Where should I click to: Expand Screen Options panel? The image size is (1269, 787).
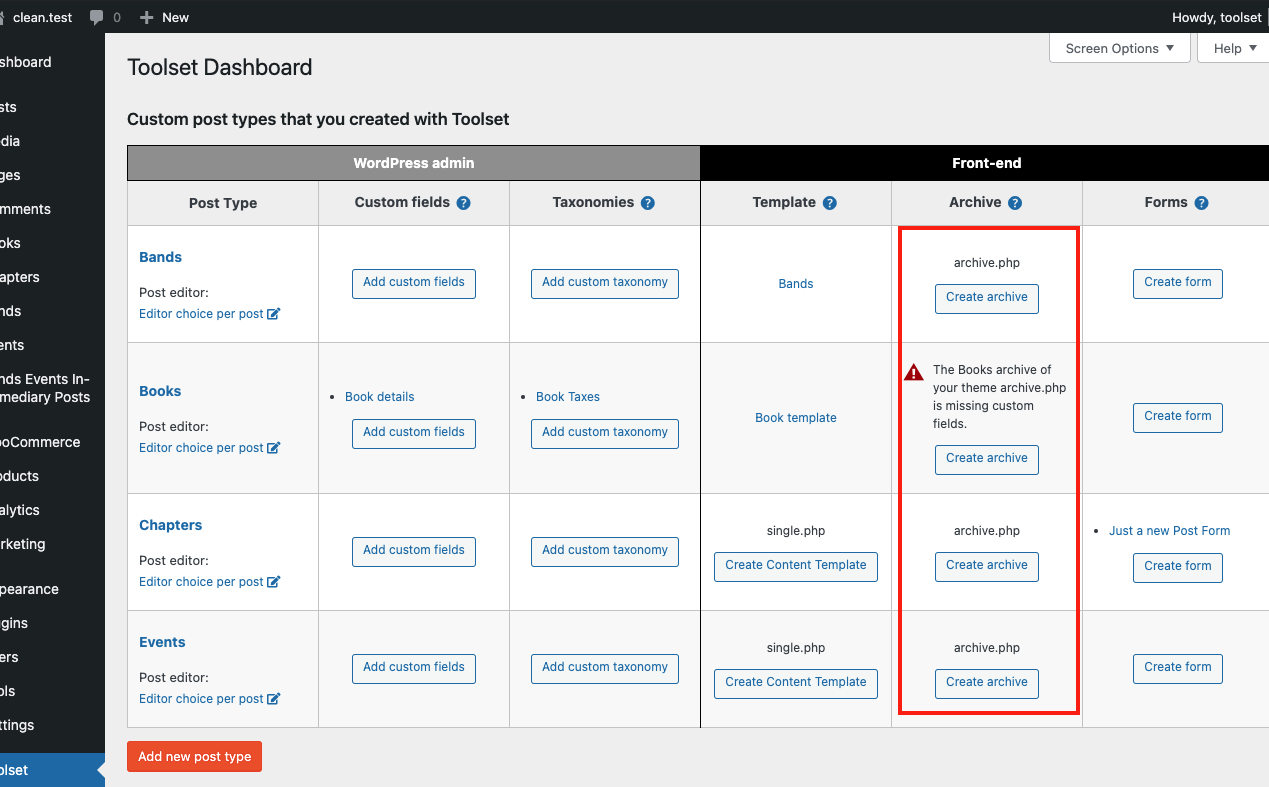tap(1120, 48)
